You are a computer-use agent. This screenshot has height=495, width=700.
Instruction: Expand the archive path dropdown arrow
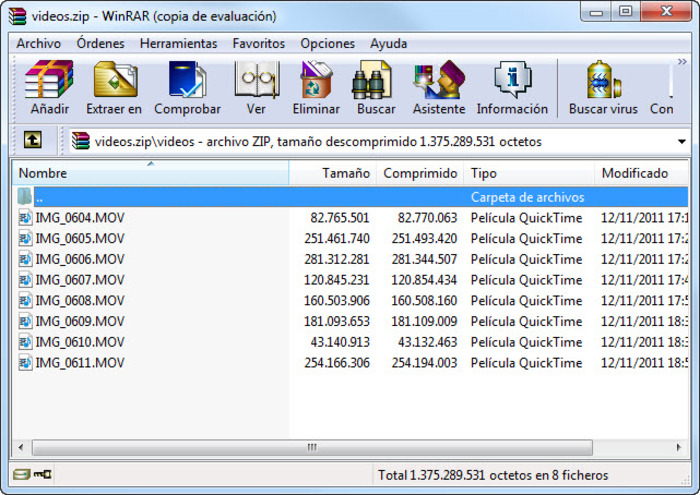(682, 142)
